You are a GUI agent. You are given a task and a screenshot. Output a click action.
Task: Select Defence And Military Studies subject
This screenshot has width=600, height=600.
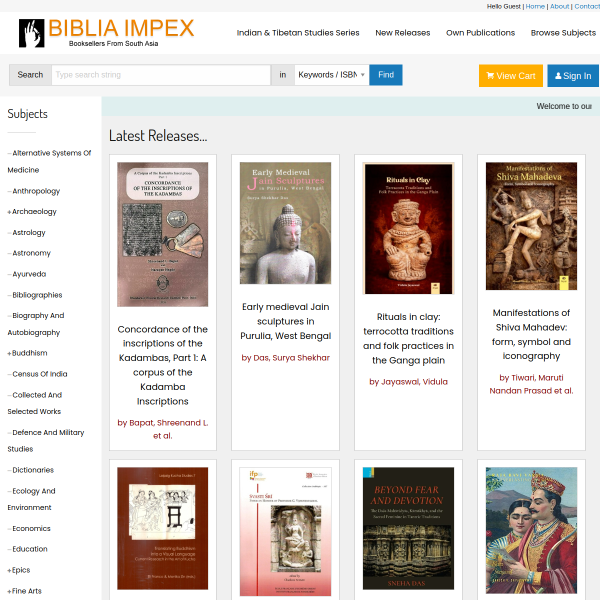46,440
